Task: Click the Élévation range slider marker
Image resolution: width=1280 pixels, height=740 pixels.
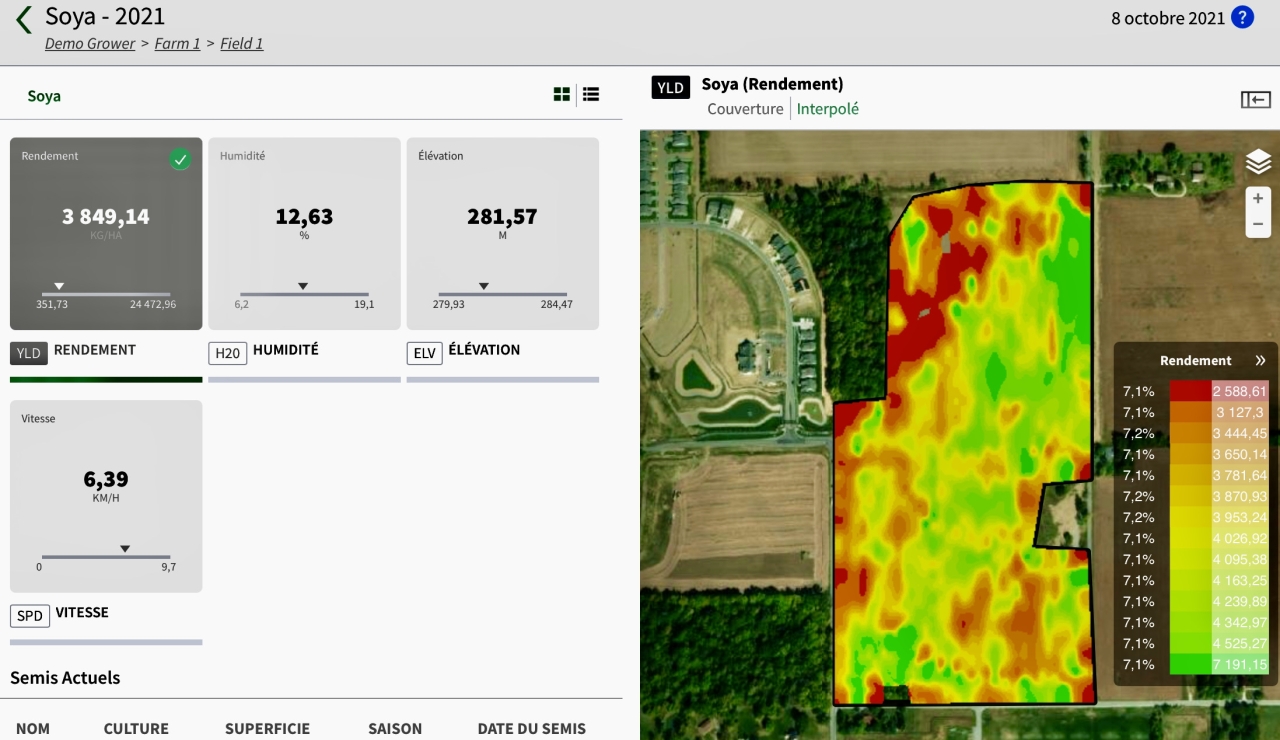Action: 484,286
